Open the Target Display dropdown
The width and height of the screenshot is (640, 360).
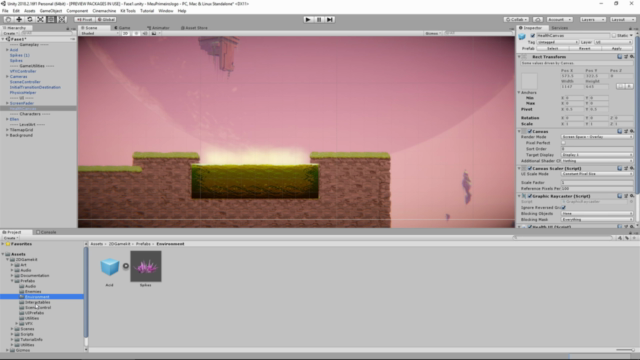(x=597, y=155)
